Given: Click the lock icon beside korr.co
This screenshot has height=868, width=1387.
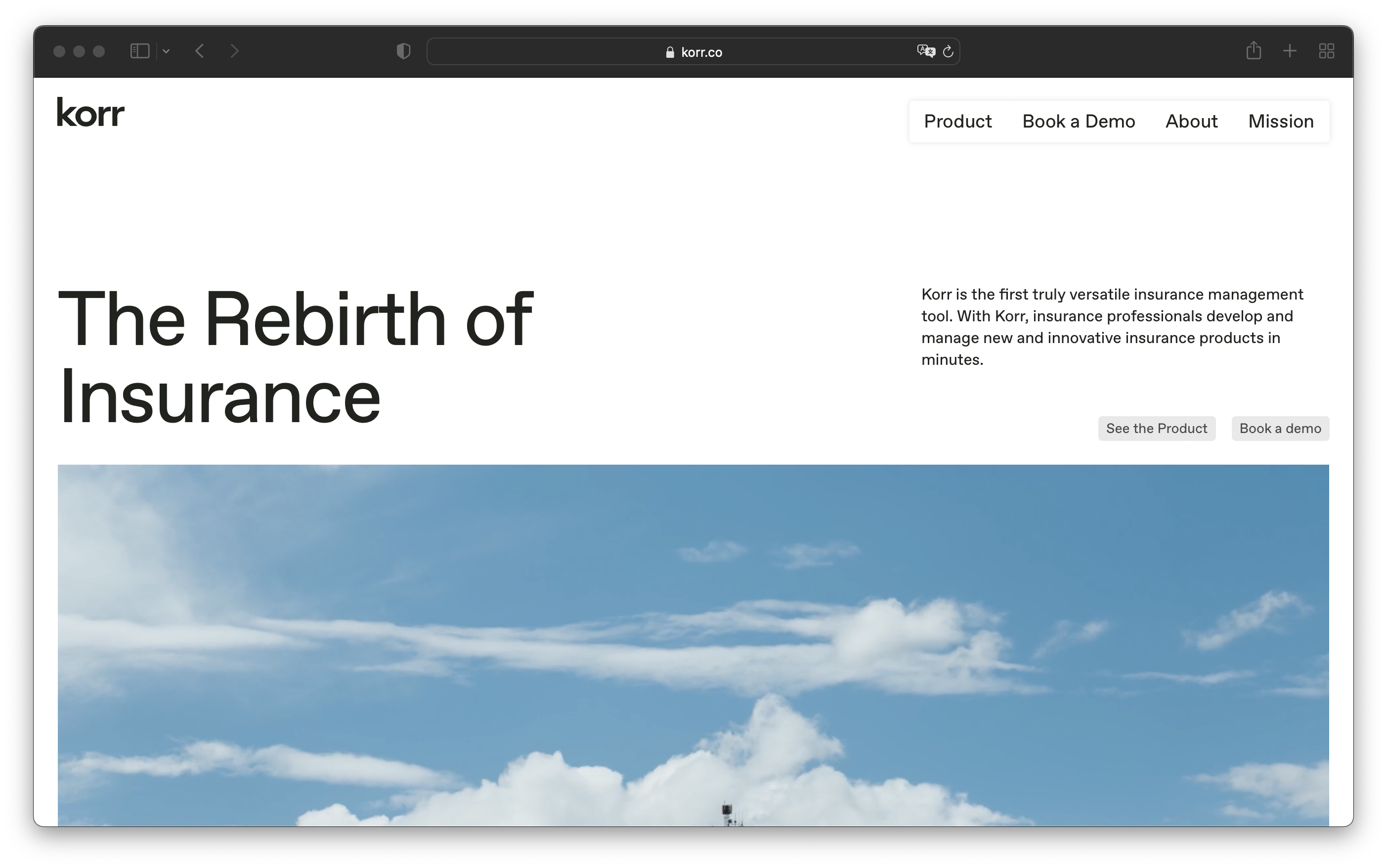Looking at the screenshot, I should [670, 52].
